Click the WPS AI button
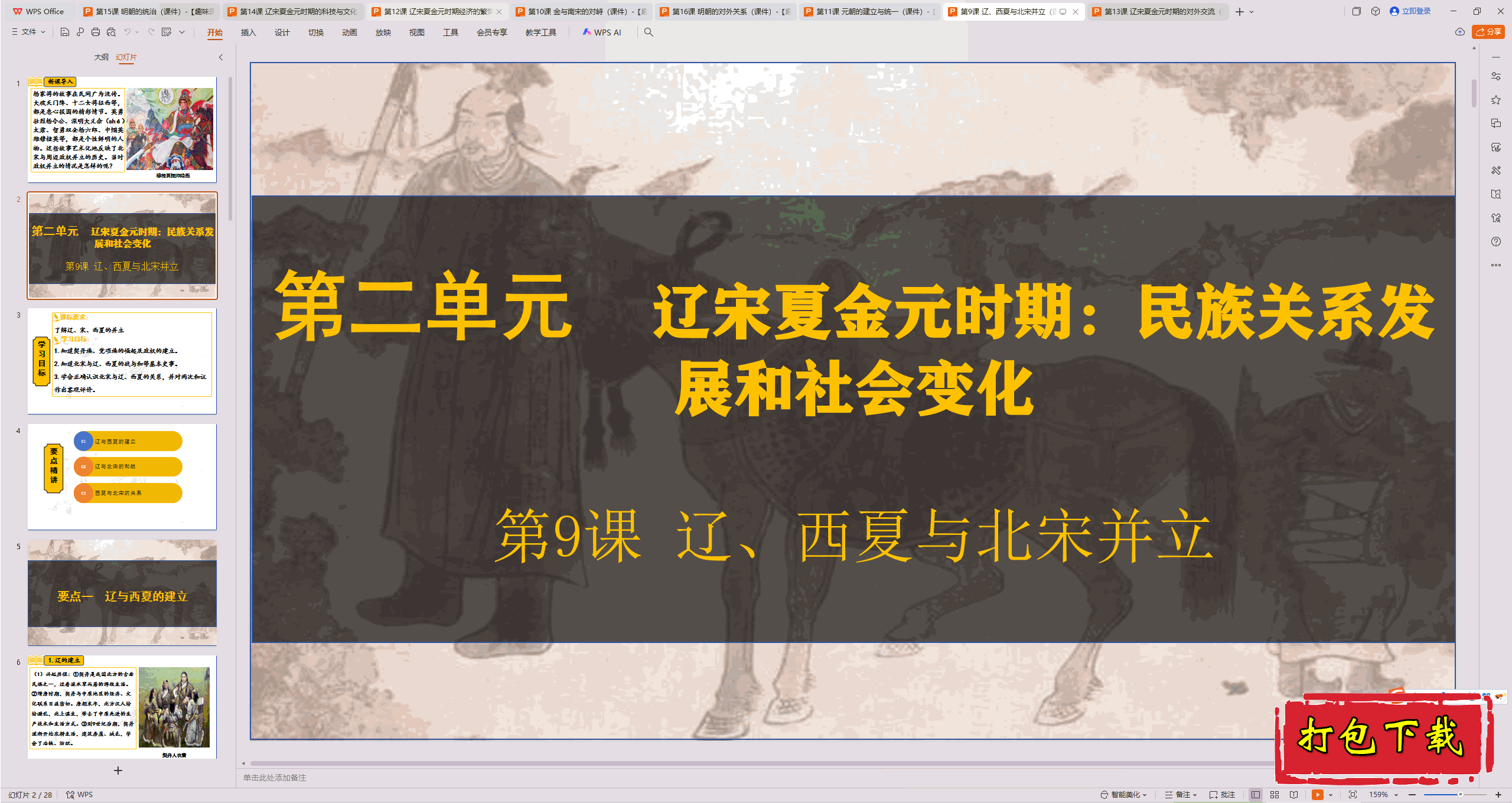Screen dimensions: 1512x803 (602, 32)
